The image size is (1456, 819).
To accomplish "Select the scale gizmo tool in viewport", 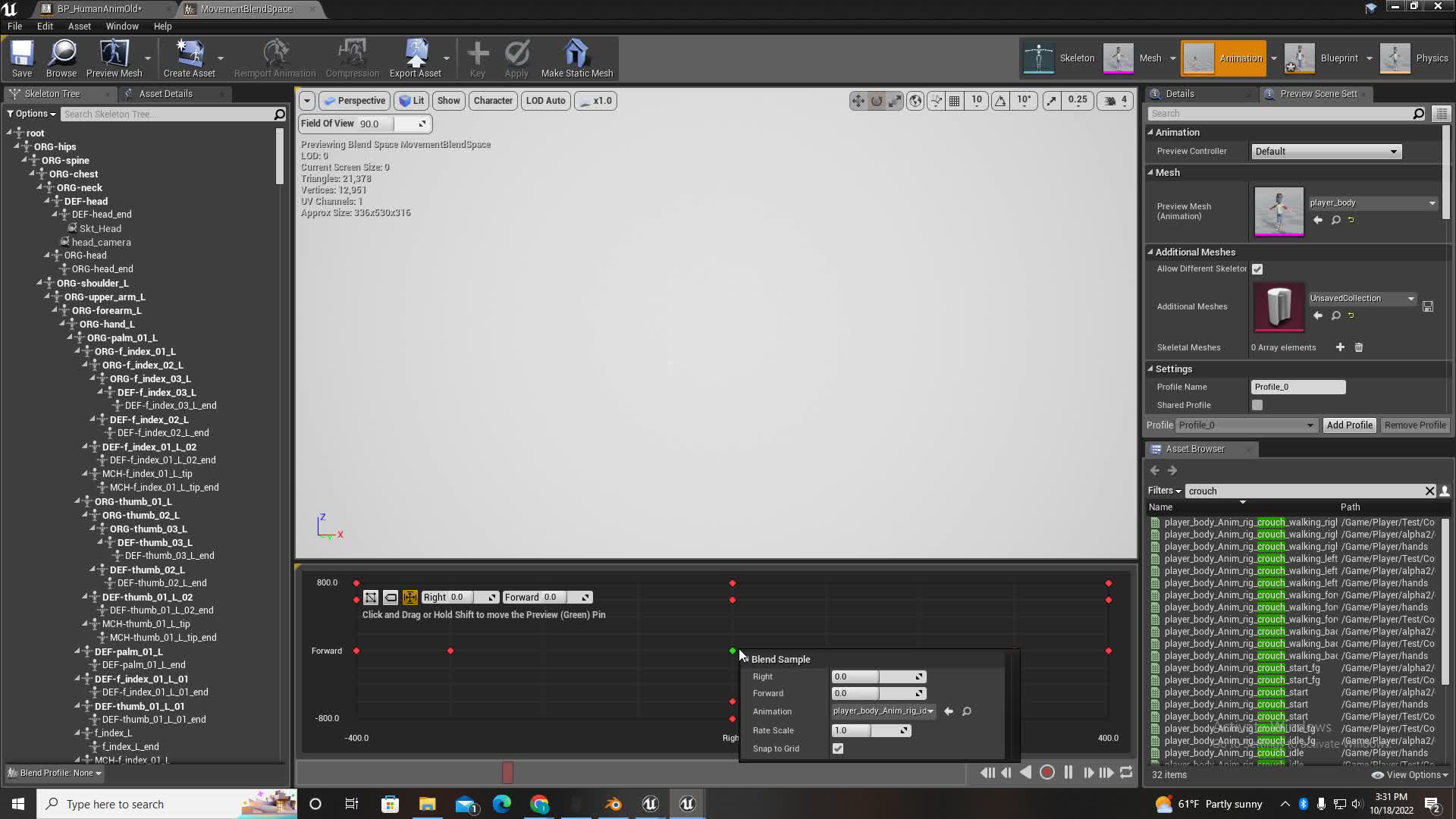I will pyautogui.click(x=896, y=101).
